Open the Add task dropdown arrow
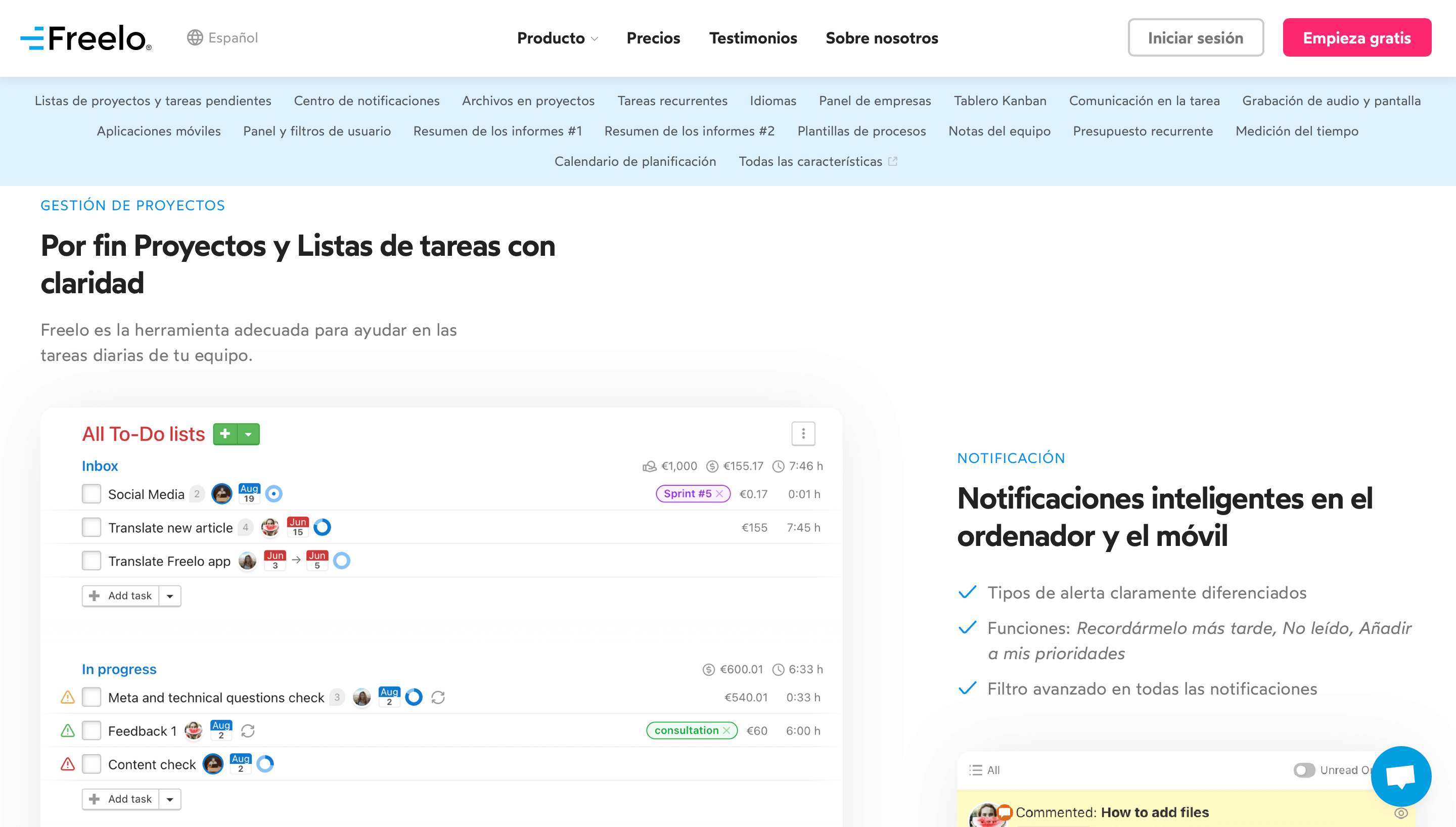The height and width of the screenshot is (827, 1456). click(x=170, y=596)
